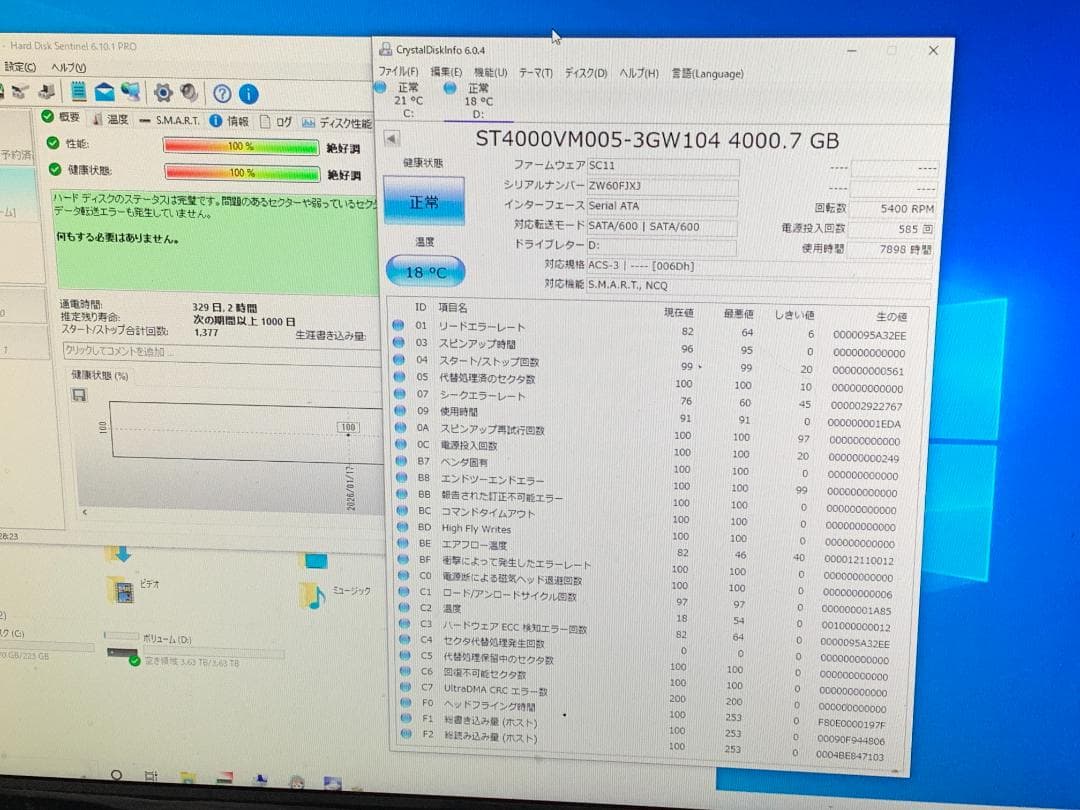1080x810 pixels.
Task: Open the テーマ(T) menu in CrystalDiskInfo
Action: tap(538, 73)
